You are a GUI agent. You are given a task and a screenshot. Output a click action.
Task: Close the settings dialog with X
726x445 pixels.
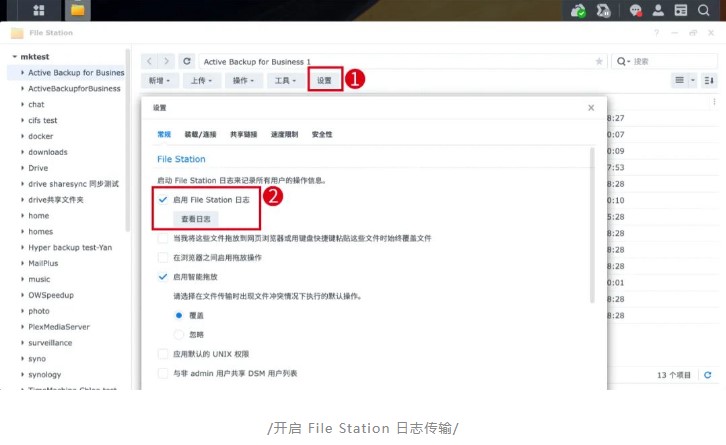591,107
